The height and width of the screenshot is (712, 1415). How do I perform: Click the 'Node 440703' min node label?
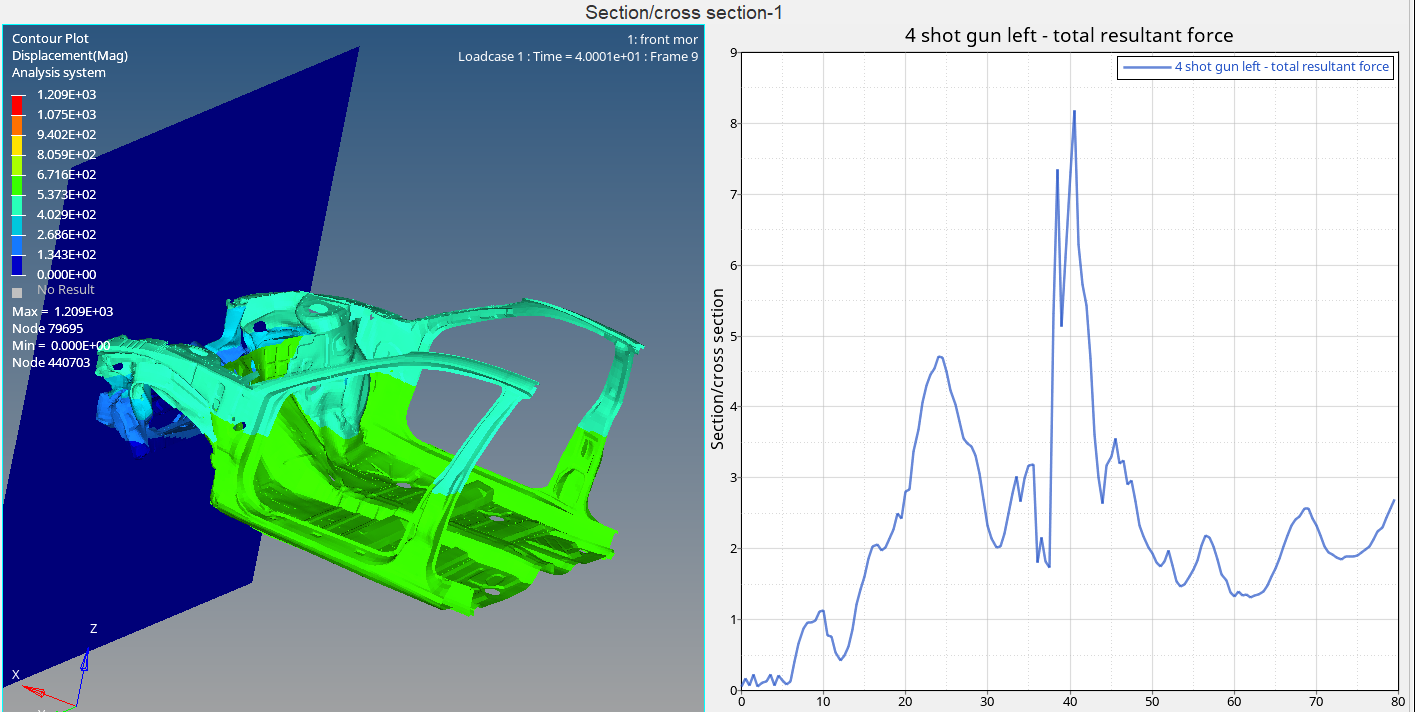pos(52,363)
